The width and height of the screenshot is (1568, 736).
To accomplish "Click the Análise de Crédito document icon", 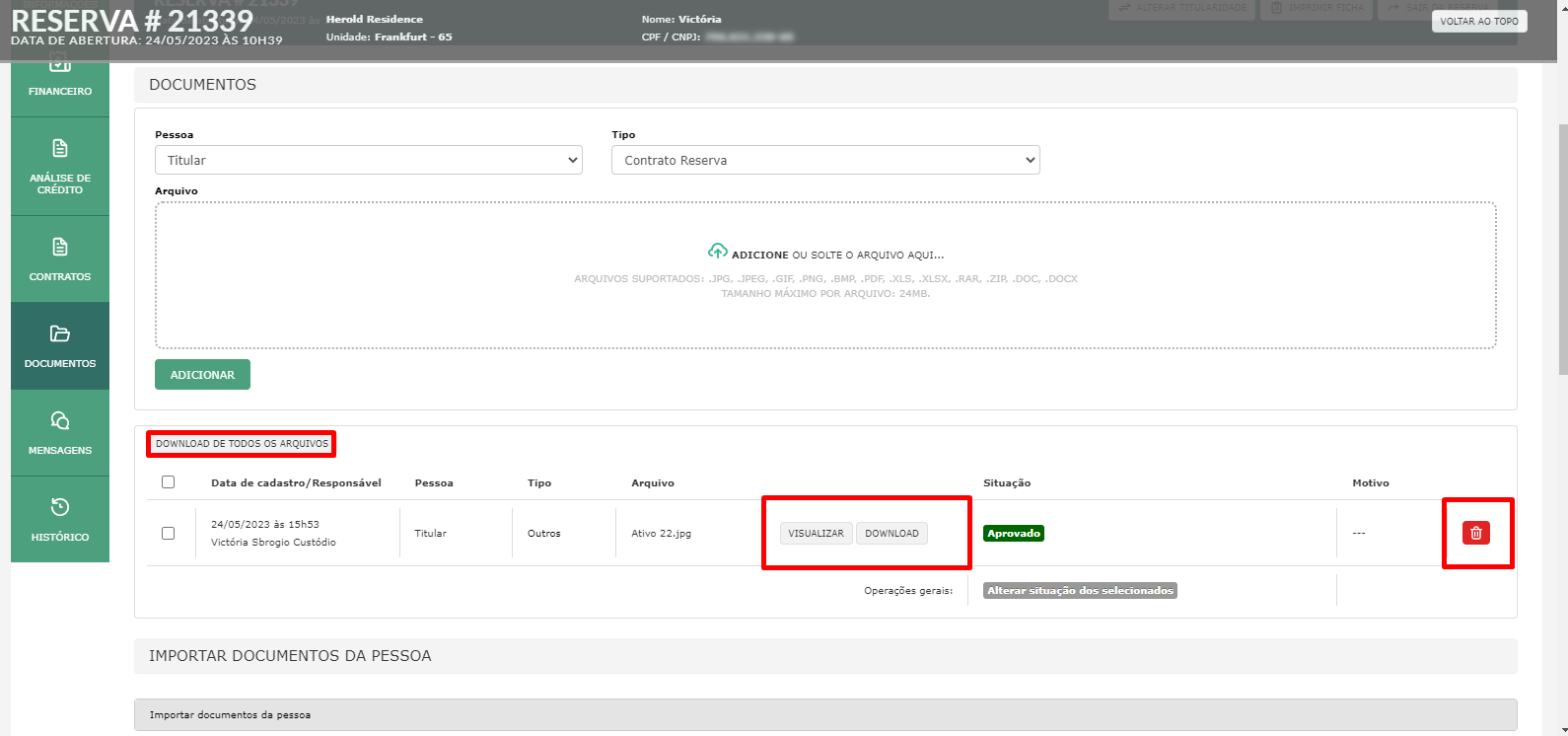I will point(60,148).
